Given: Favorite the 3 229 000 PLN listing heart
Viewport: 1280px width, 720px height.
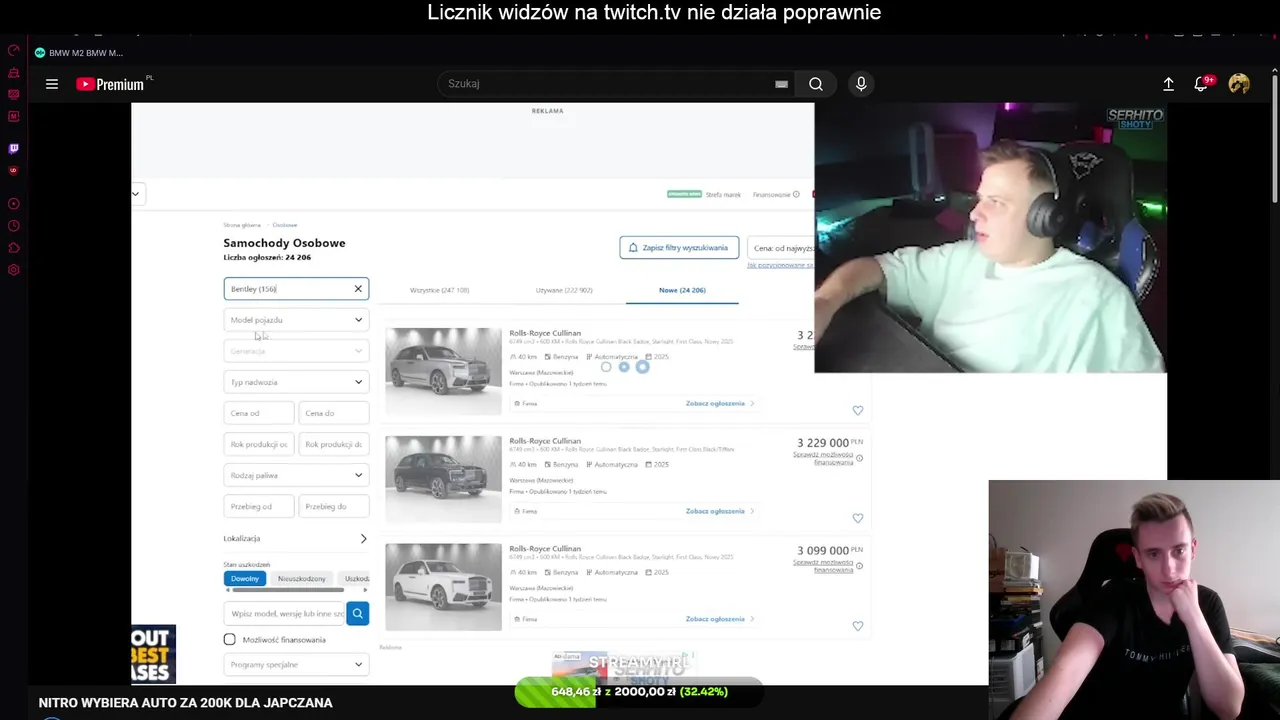Looking at the screenshot, I should coord(857,518).
